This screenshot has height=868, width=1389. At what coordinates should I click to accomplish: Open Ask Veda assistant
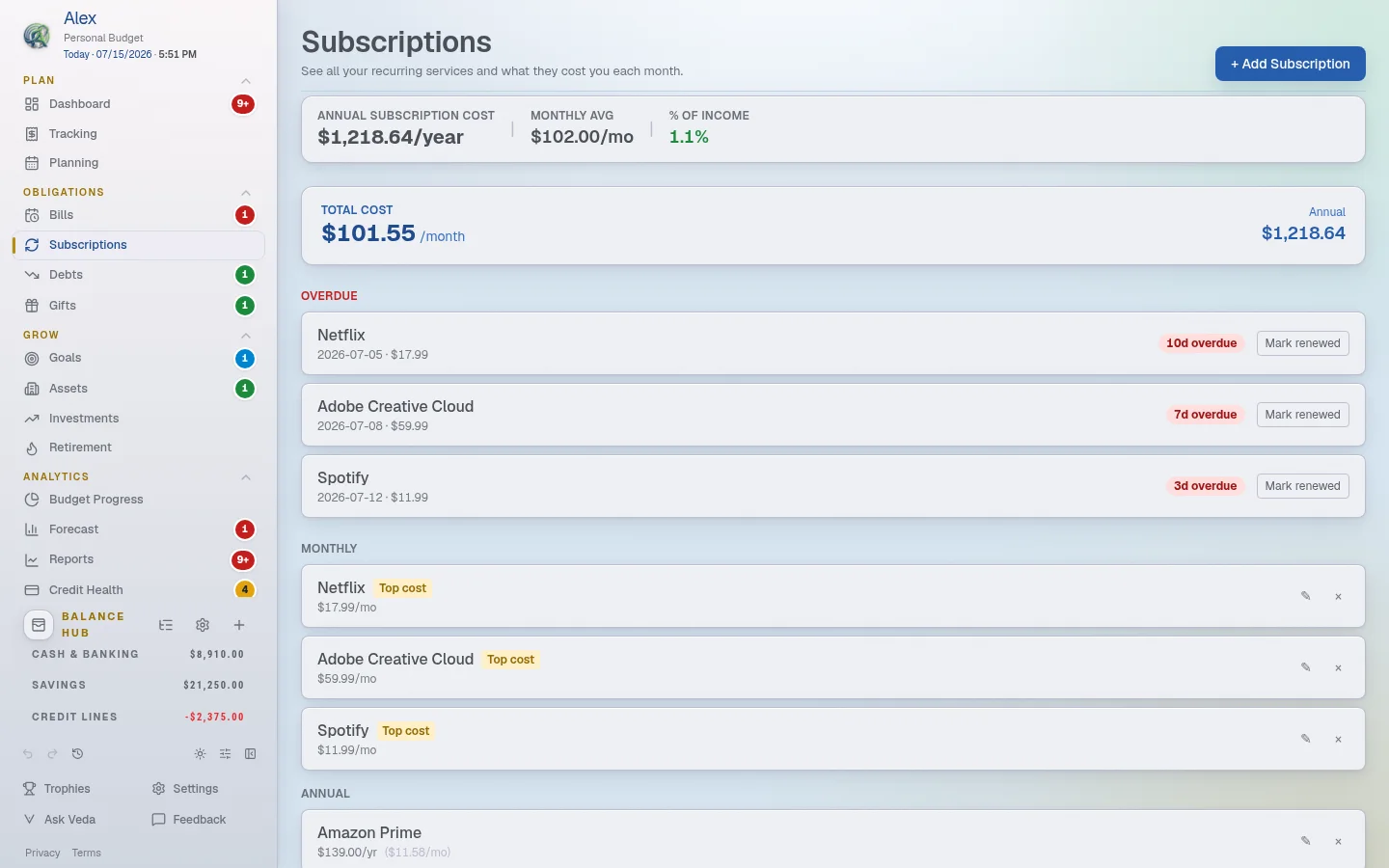[60, 820]
